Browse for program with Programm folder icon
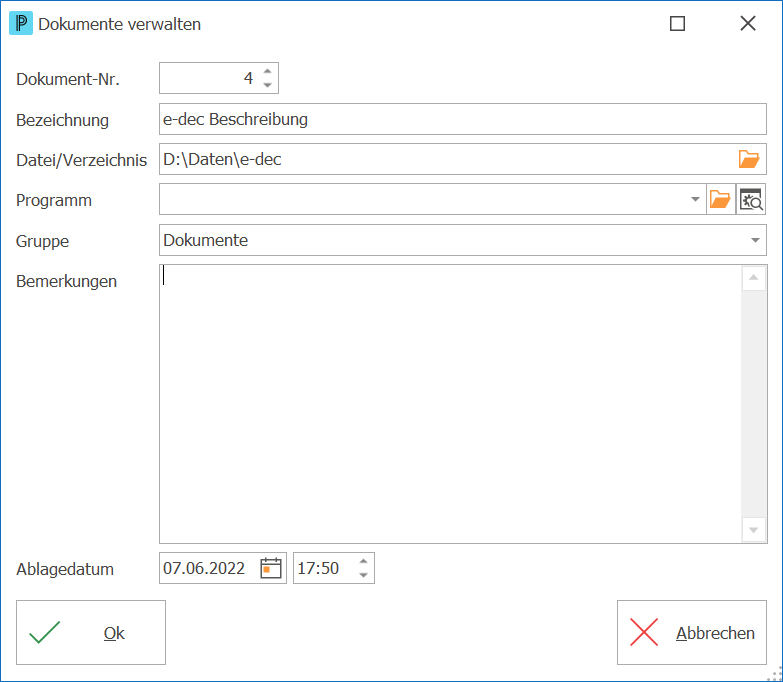 click(720, 199)
